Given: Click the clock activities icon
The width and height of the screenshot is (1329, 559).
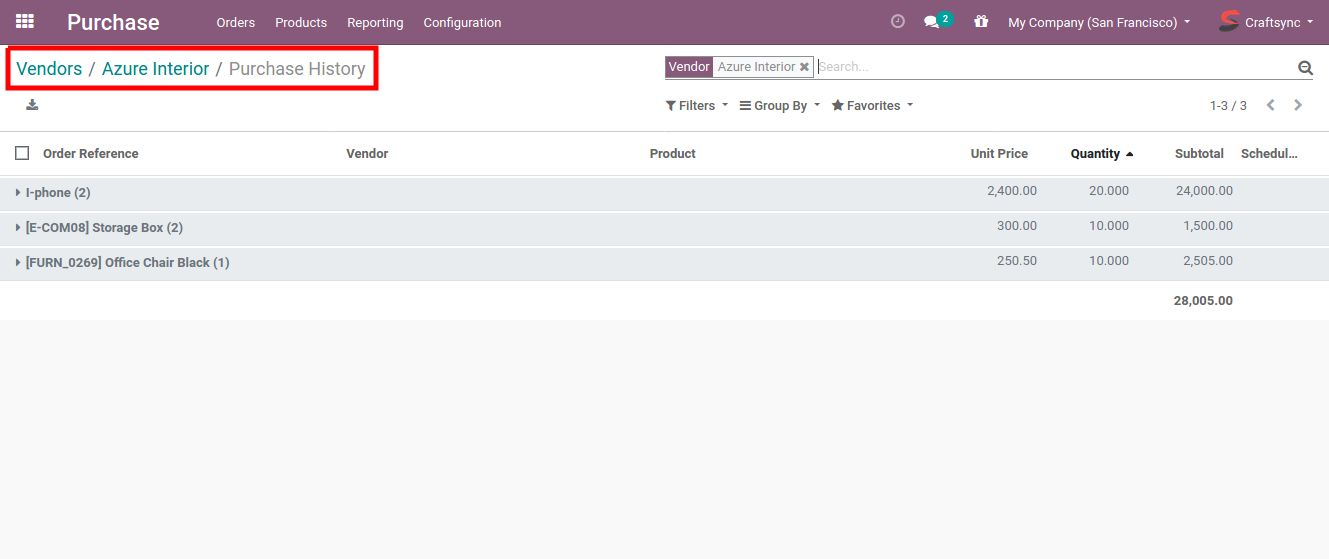Looking at the screenshot, I should [897, 21].
